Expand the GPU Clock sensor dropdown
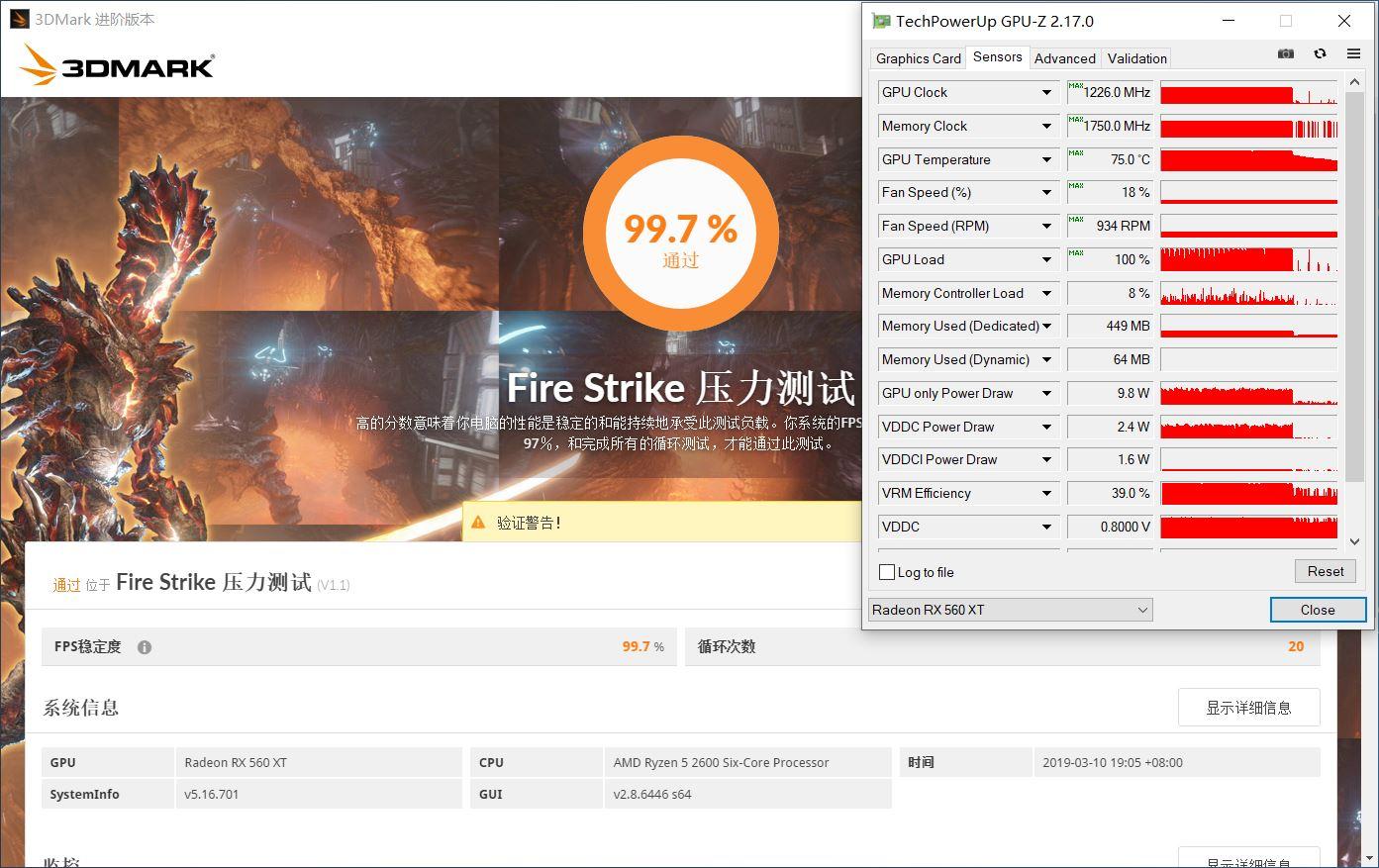Image resolution: width=1379 pixels, height=868 pixels. 1046,93
